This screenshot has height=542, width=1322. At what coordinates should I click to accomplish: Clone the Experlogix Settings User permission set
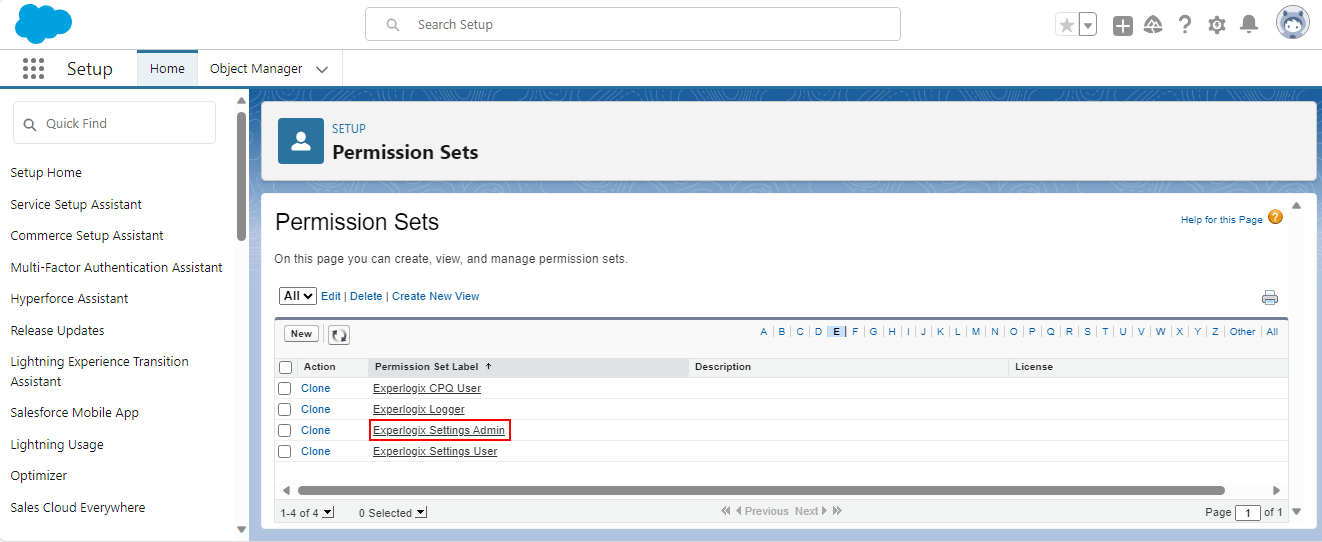tap(316, 451)
